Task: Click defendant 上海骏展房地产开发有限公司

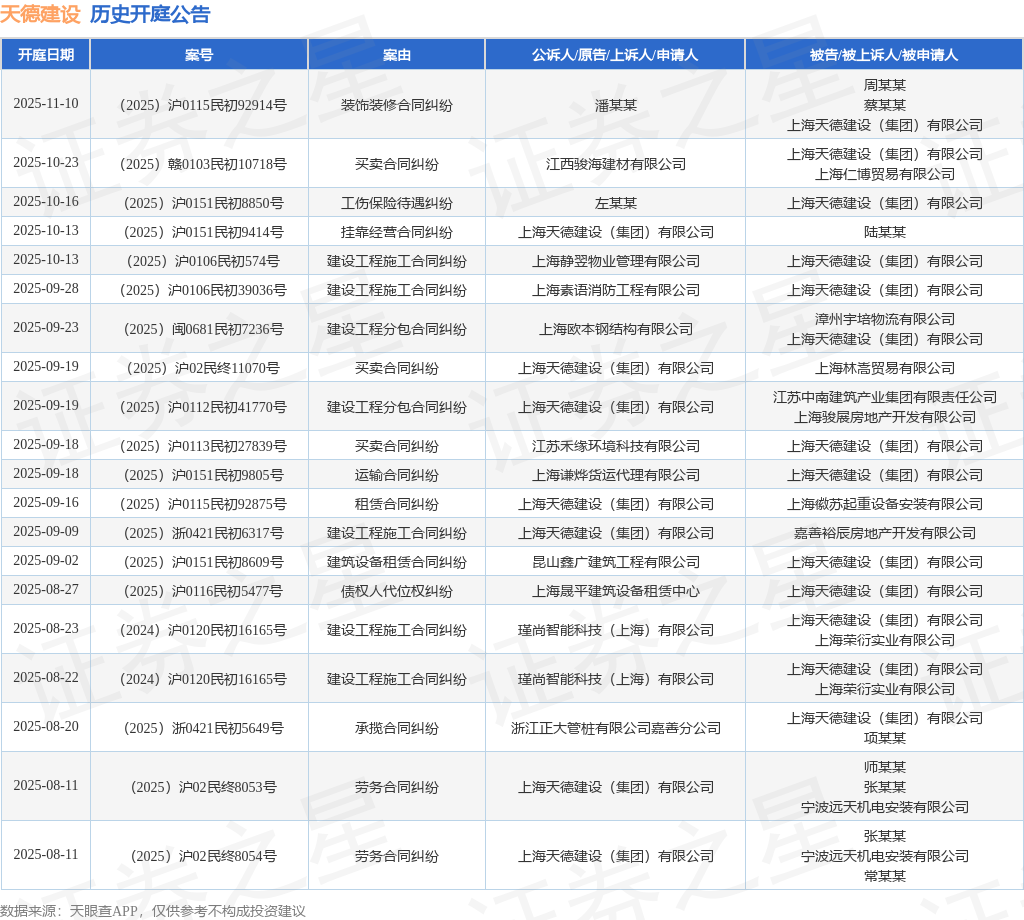Action: (884, 417)
